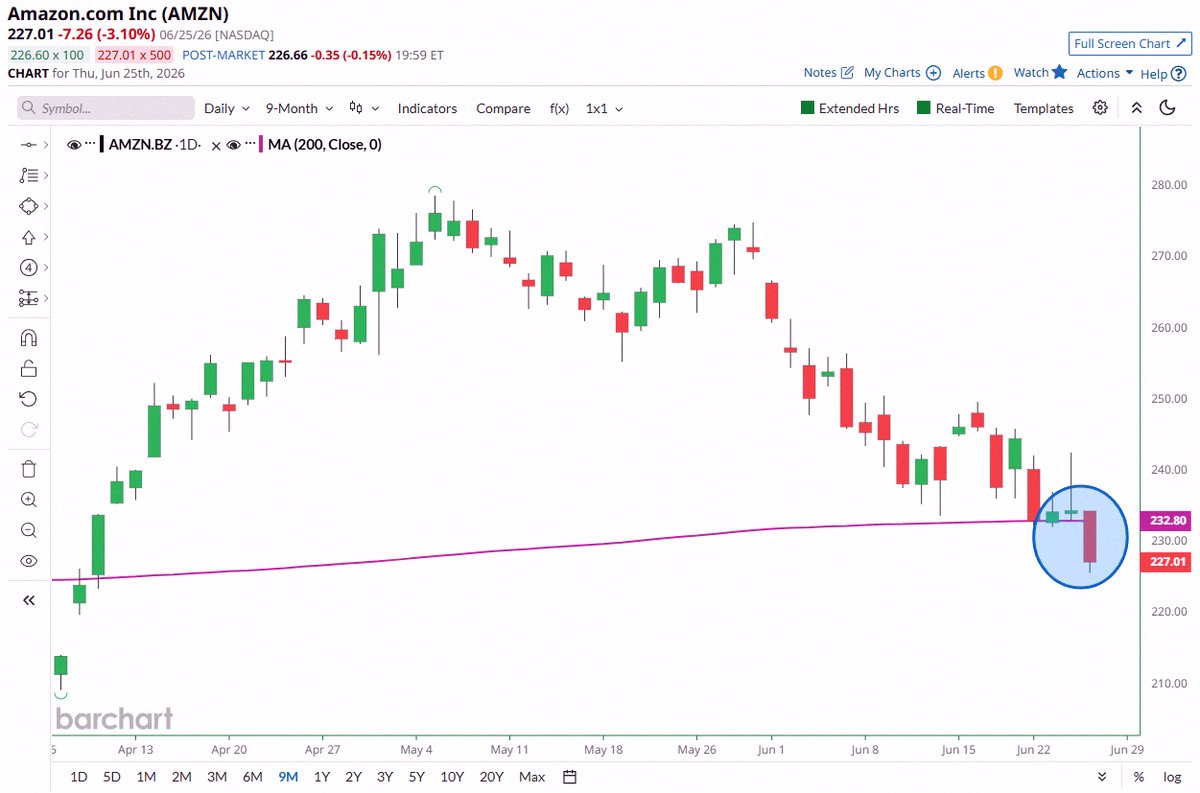Switch to dark mode with moon icon
Screen dimensions: 1200x793
click(x=1167, y=108)
